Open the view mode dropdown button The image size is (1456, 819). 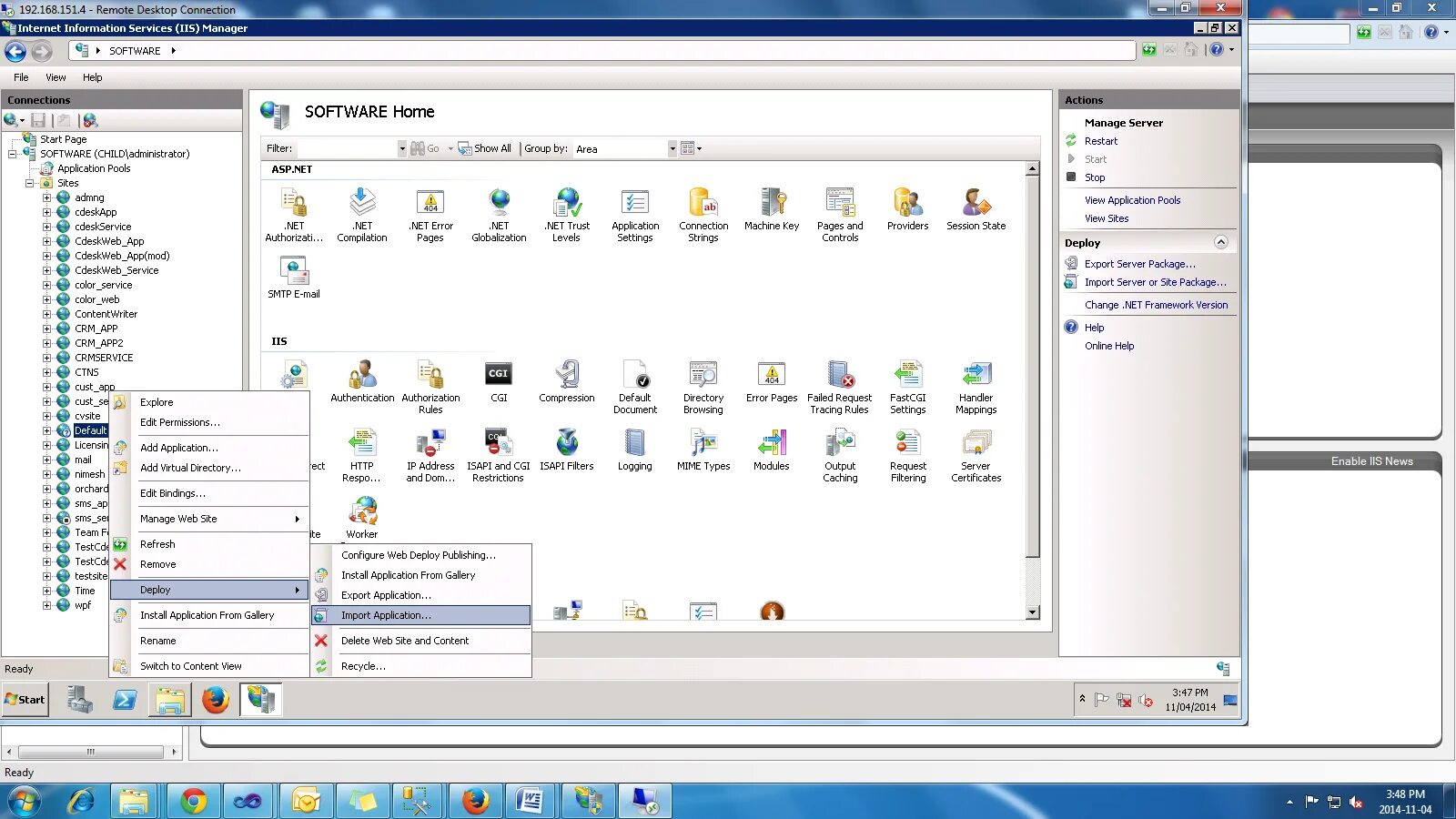point(693,148)
